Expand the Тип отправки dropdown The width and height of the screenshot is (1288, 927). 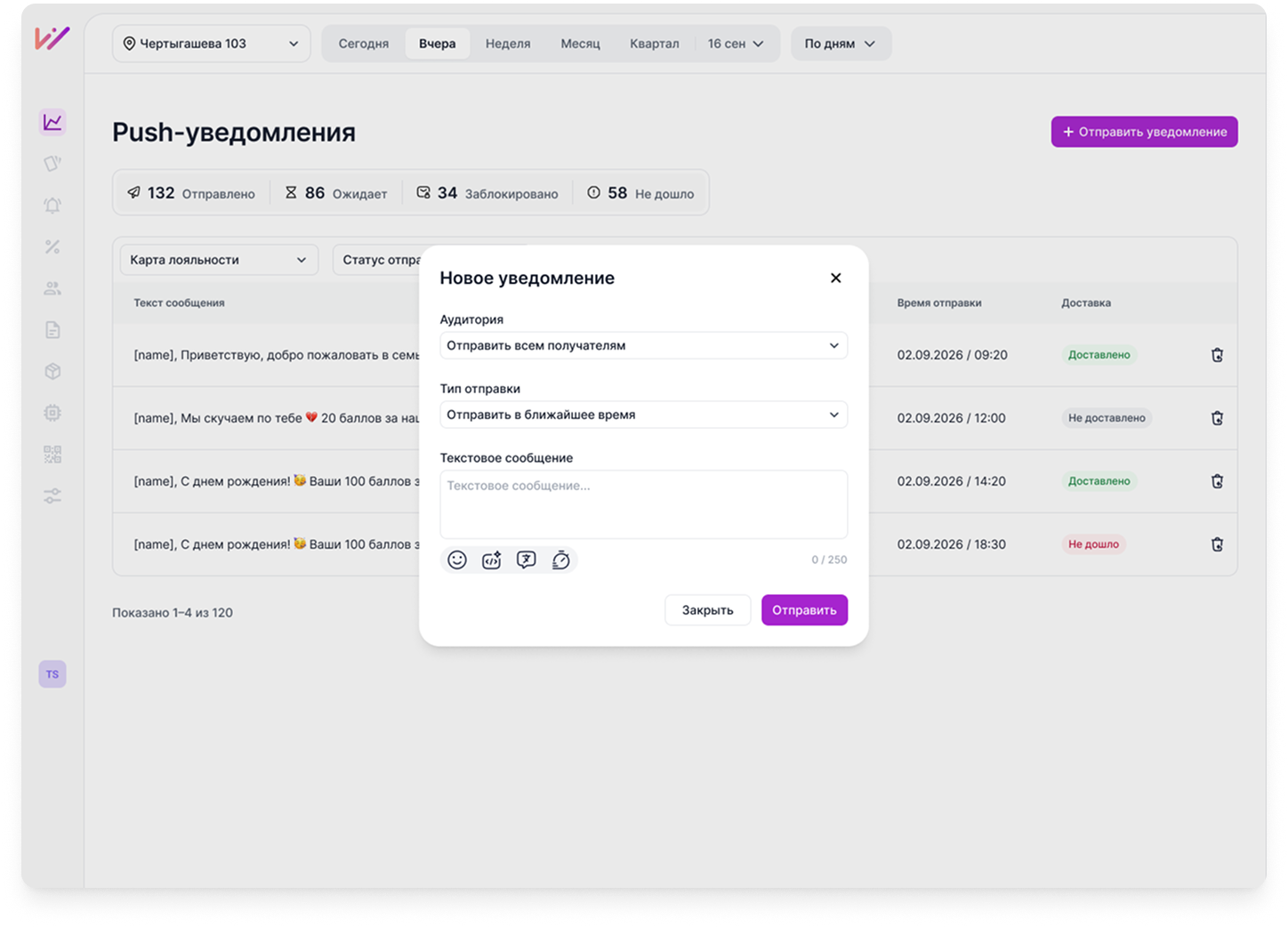644,415
